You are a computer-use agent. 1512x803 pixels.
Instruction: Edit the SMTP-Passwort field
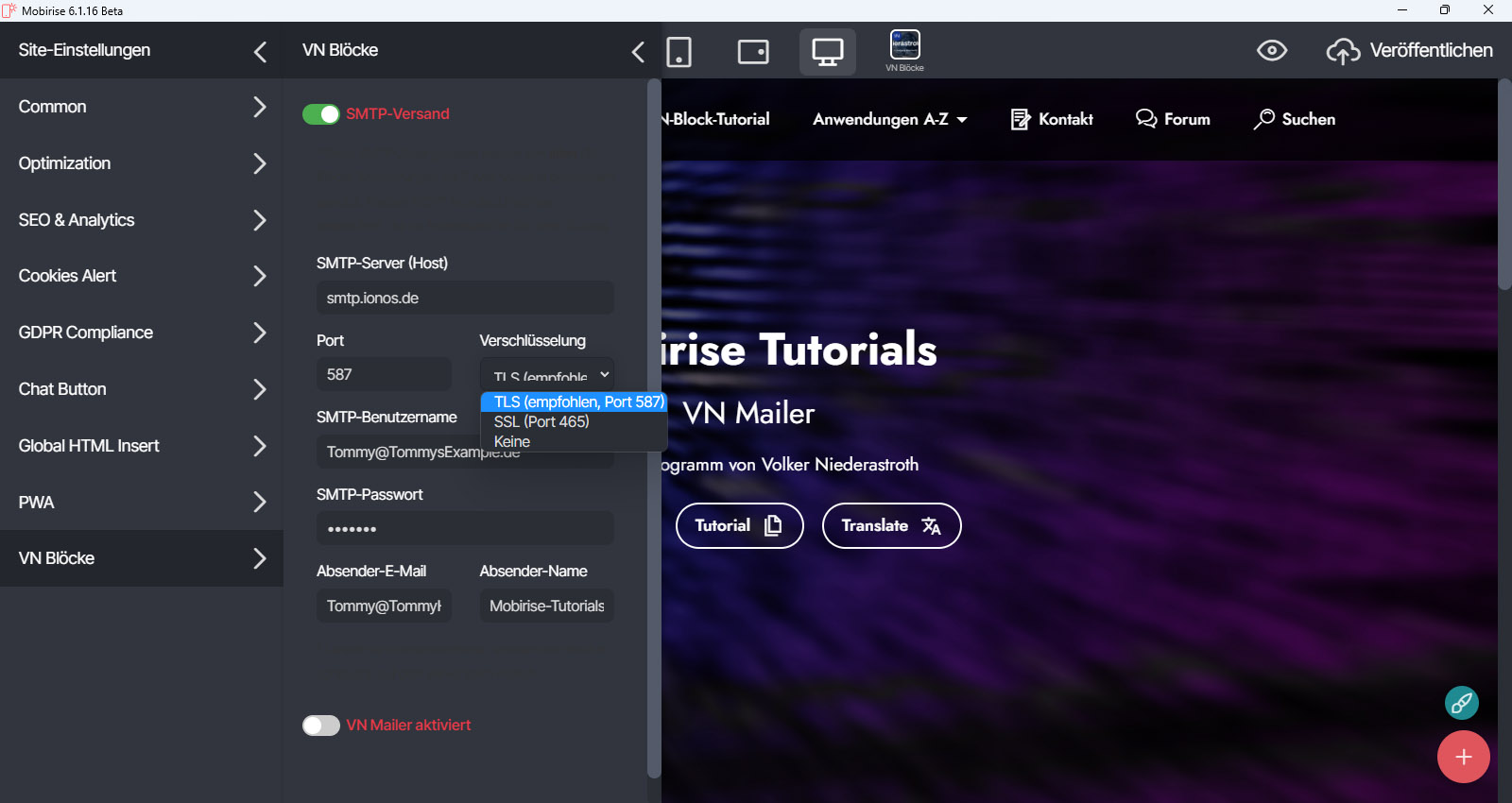point(465,528)
